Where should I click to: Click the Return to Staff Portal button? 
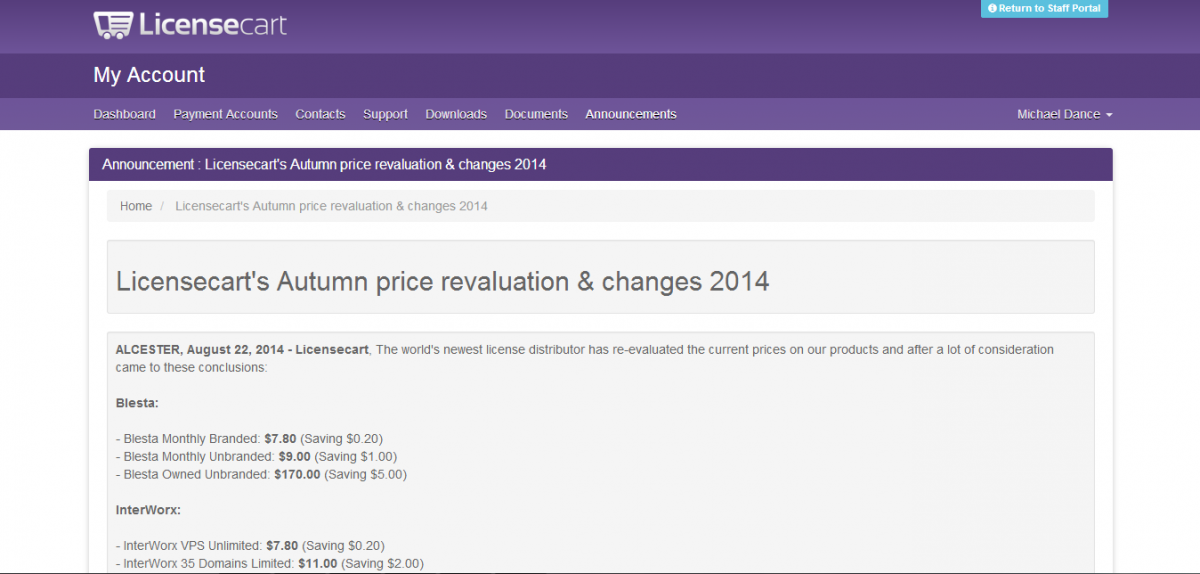pos(1044,8)
